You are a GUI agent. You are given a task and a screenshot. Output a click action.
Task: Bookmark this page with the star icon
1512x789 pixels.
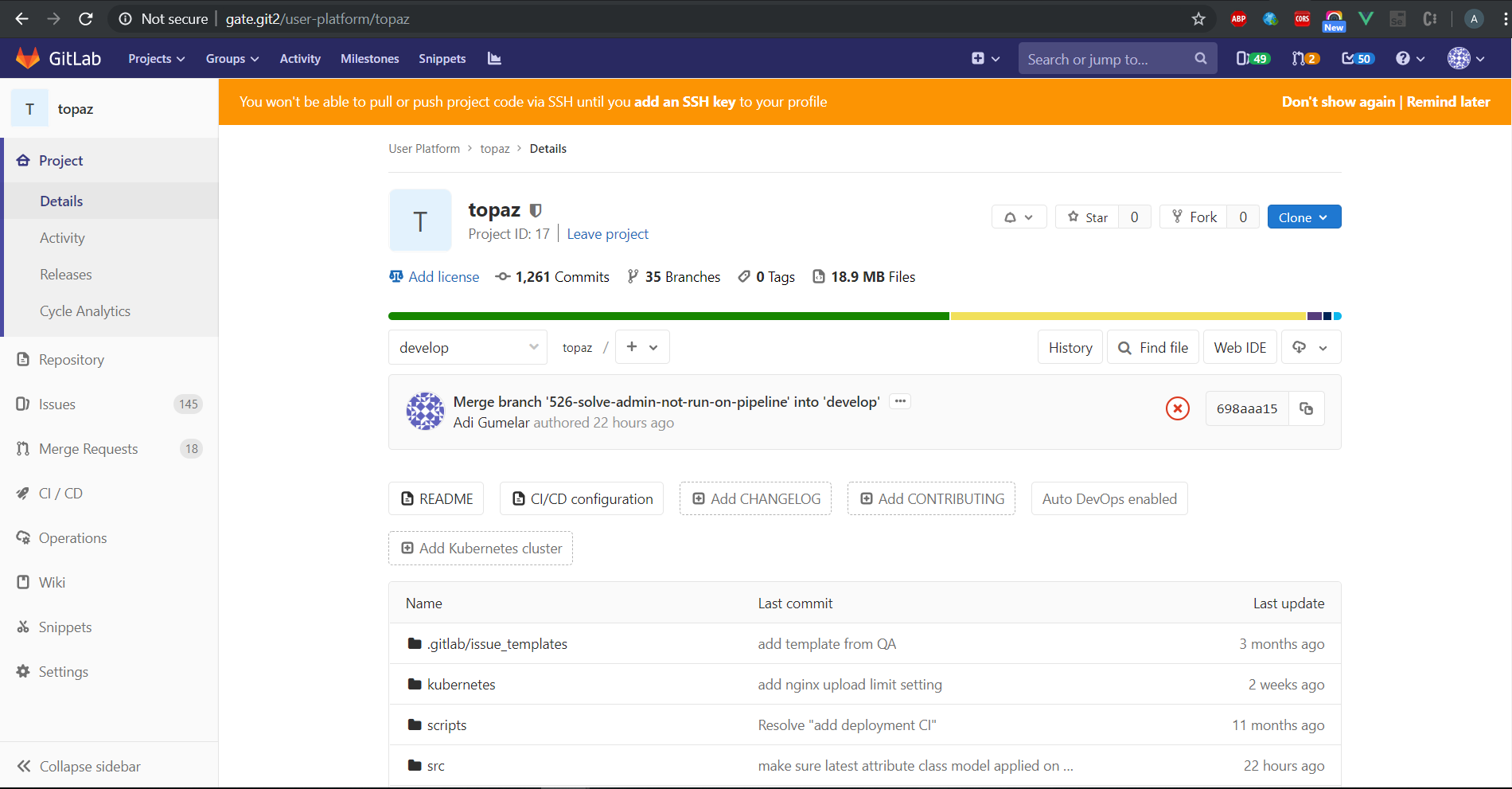pos(1198,19)
